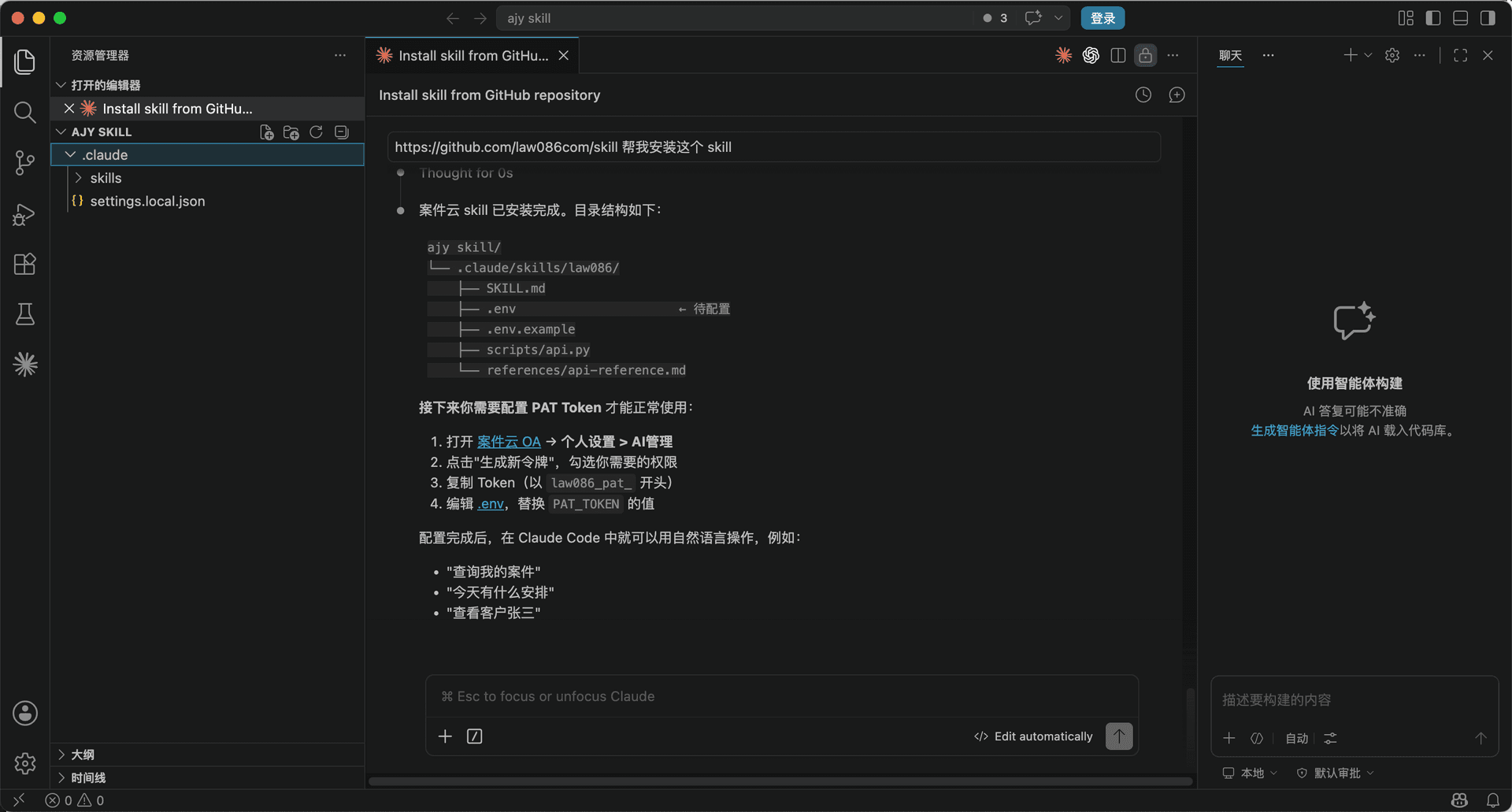
Task: Add attachment with plus in Claude input
Action: pos(445,736)
